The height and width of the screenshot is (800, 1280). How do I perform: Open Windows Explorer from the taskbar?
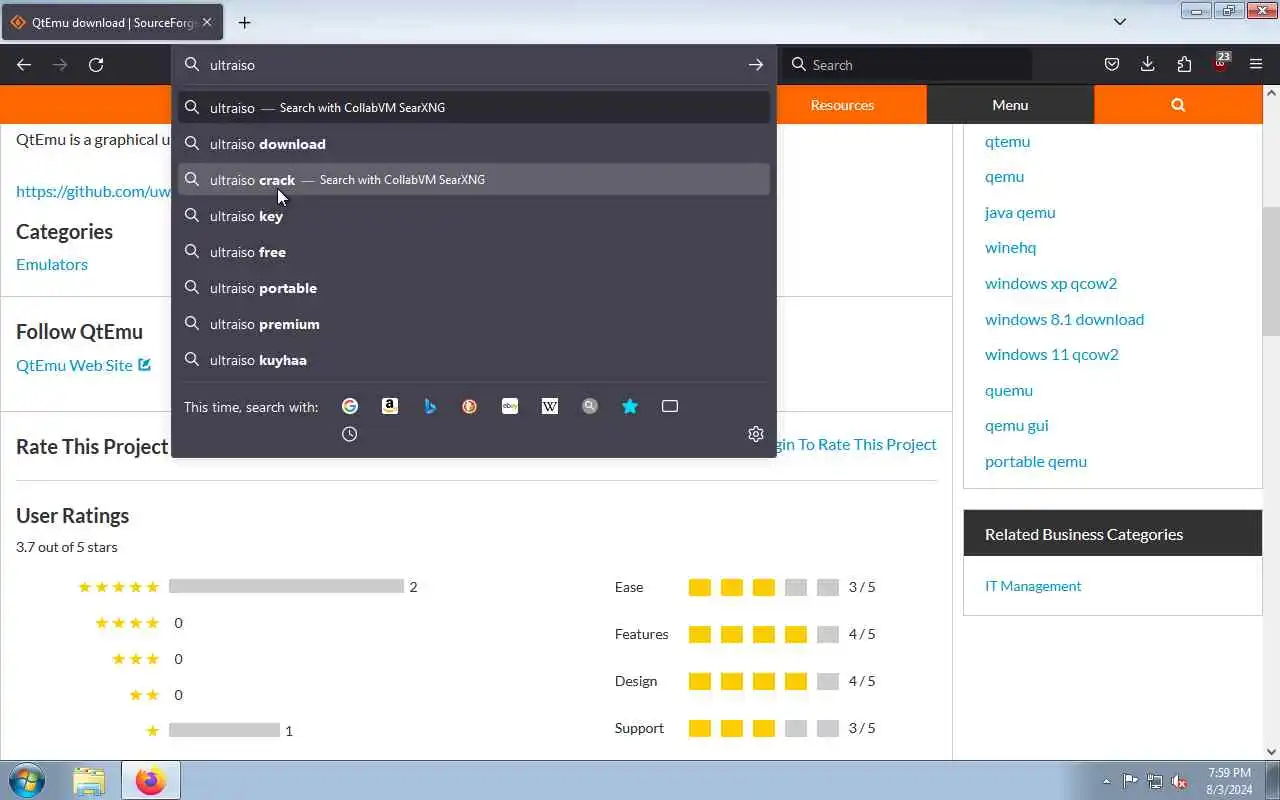point(89,780)
